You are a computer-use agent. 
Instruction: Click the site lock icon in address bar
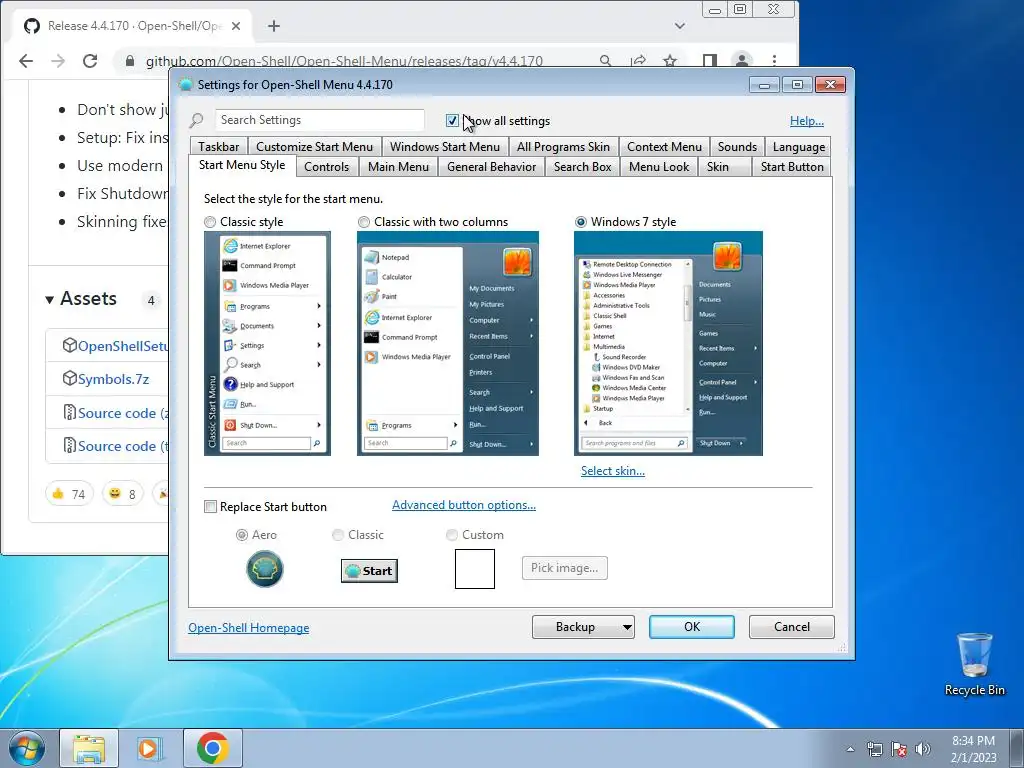(129, 61)
